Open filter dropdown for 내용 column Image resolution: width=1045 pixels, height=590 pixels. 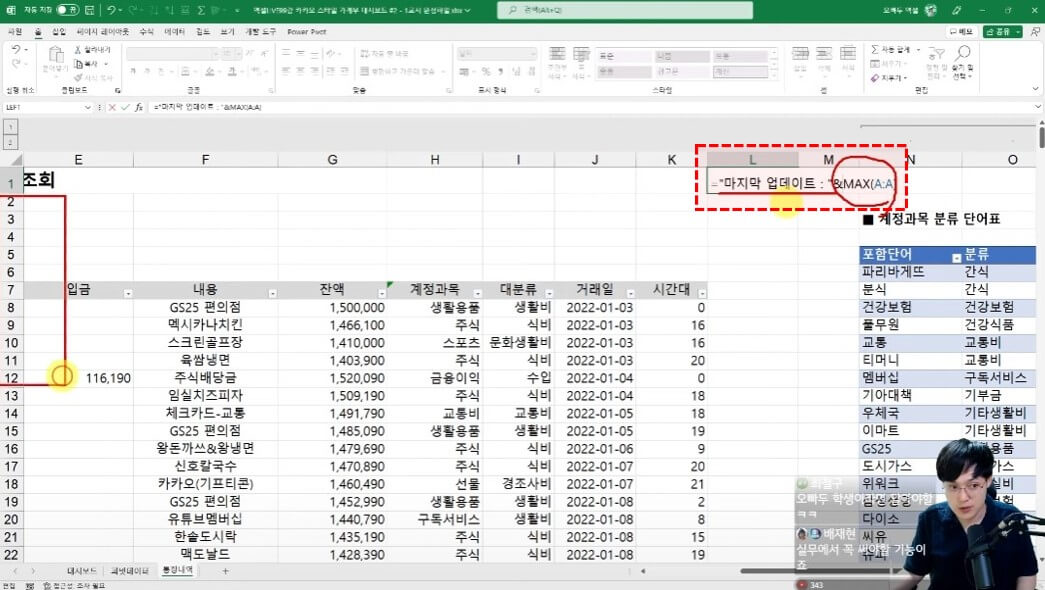[x=271, y=293]
